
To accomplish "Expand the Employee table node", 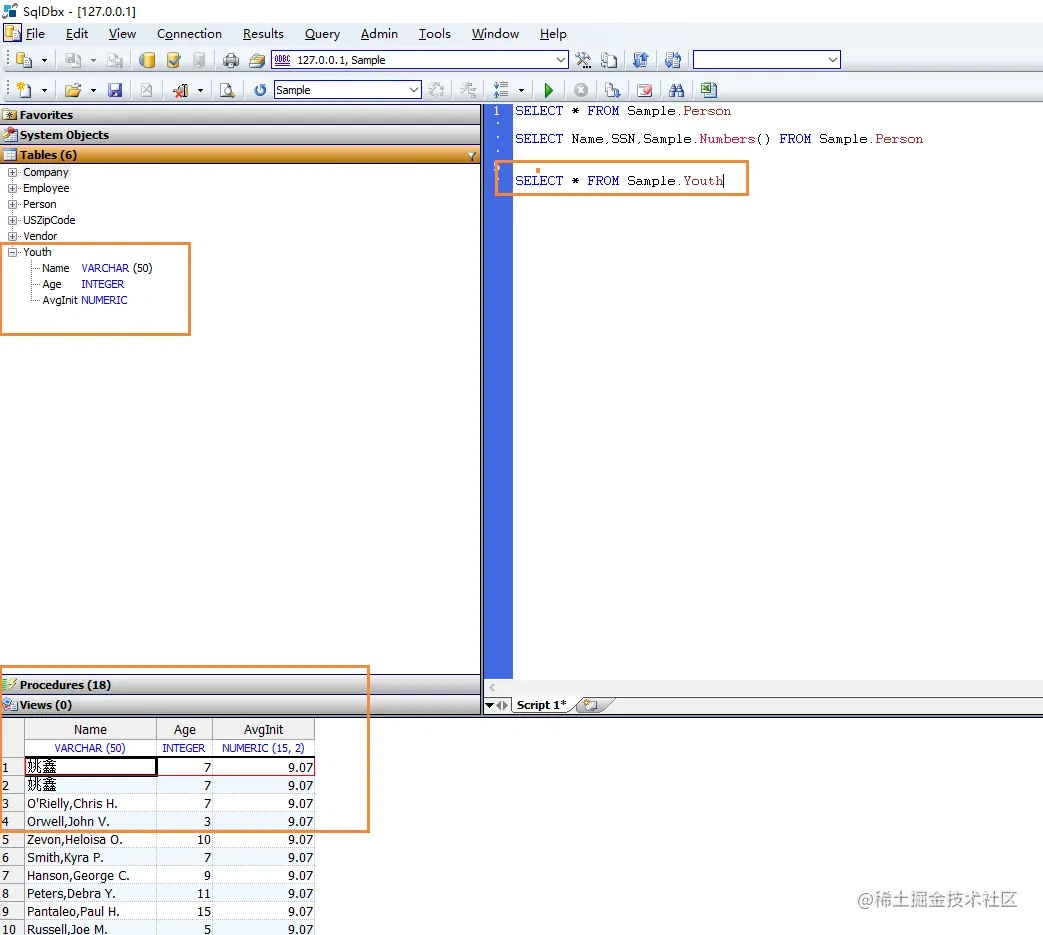I will 13,188.
